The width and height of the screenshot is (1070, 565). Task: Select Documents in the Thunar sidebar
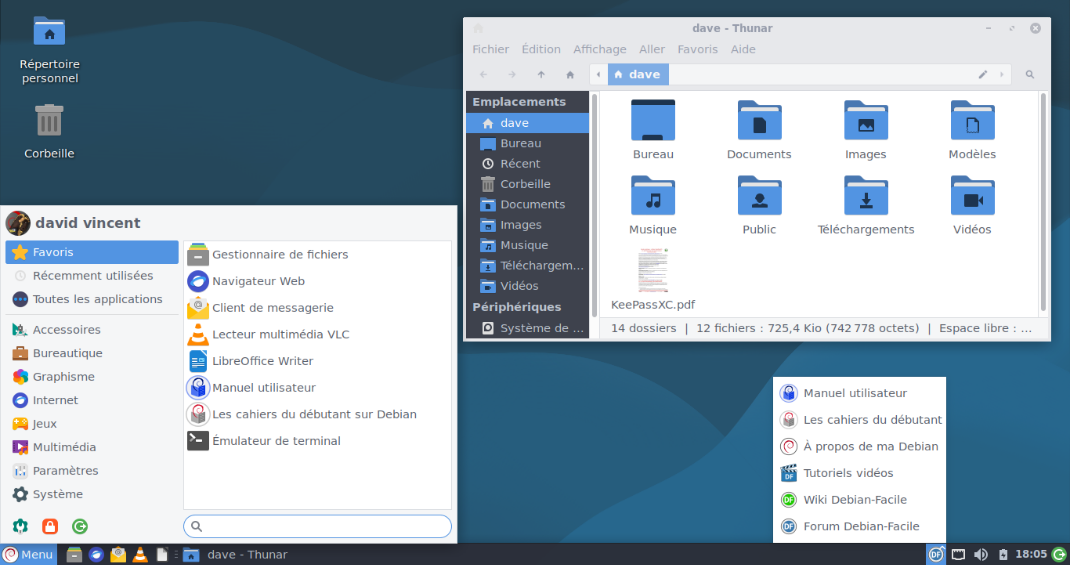pyautogui.click(x=527, y=205)
